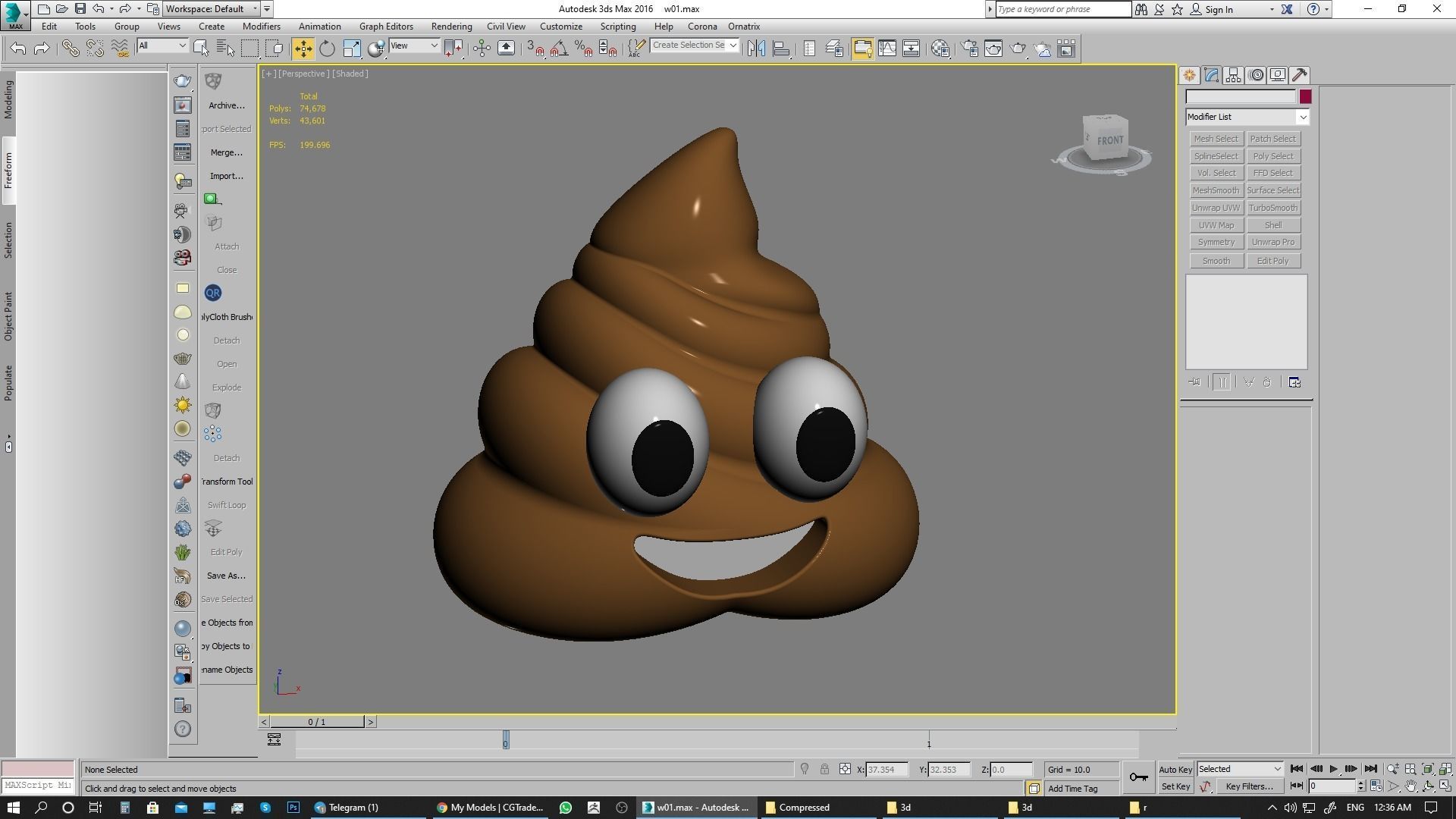The width and height of the screenshot is (1456, 819).
Task: Open the Schematic View icon
Action: (x=912, y=49)
